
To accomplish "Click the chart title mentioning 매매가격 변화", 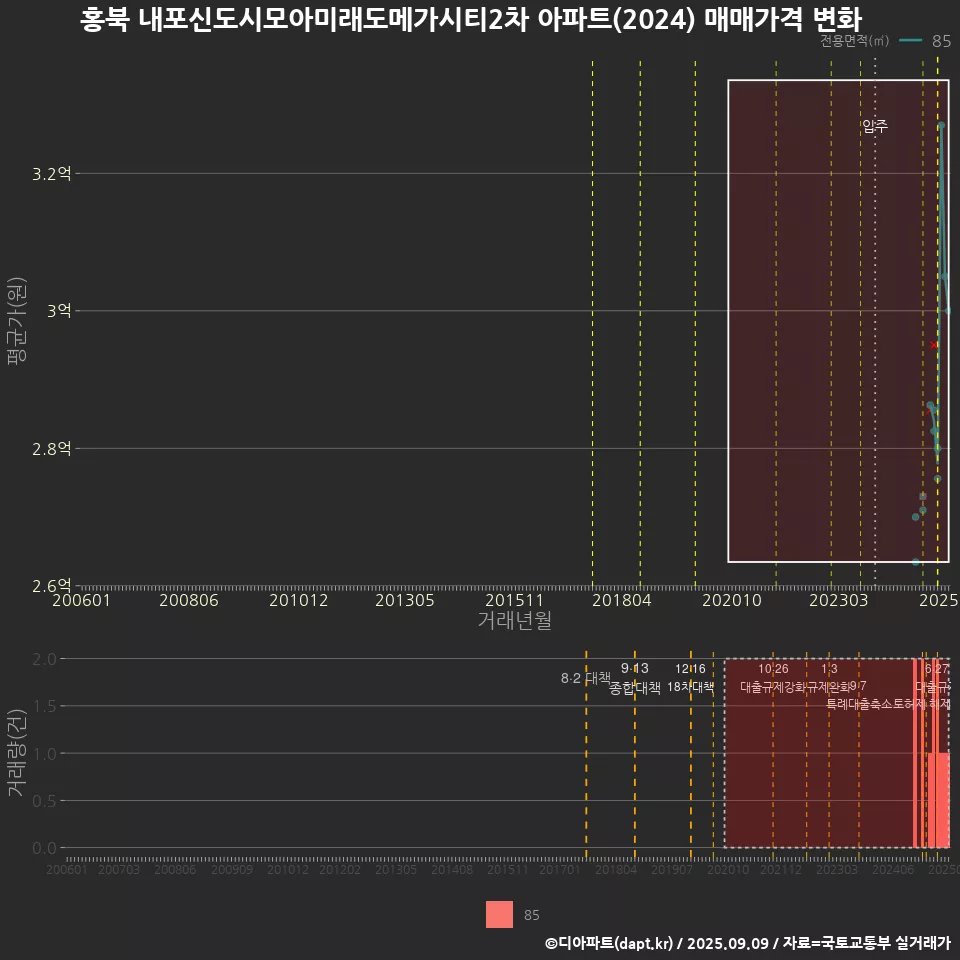I will pyautogui.click(x=471, y=19).
